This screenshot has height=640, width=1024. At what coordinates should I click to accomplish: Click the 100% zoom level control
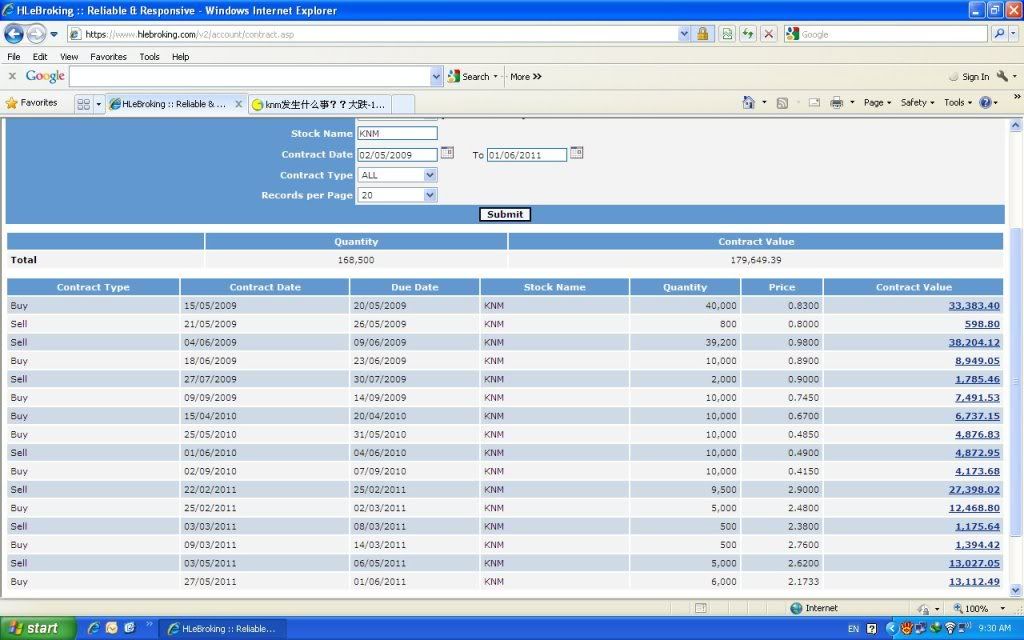[x=974, y=608]
